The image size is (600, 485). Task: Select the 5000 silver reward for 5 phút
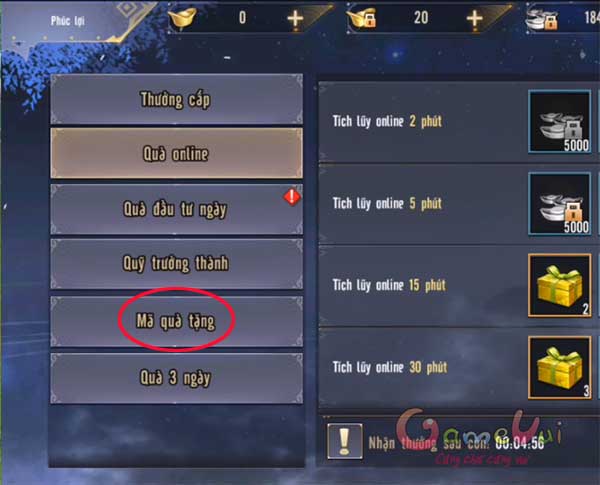coord(559,203)
